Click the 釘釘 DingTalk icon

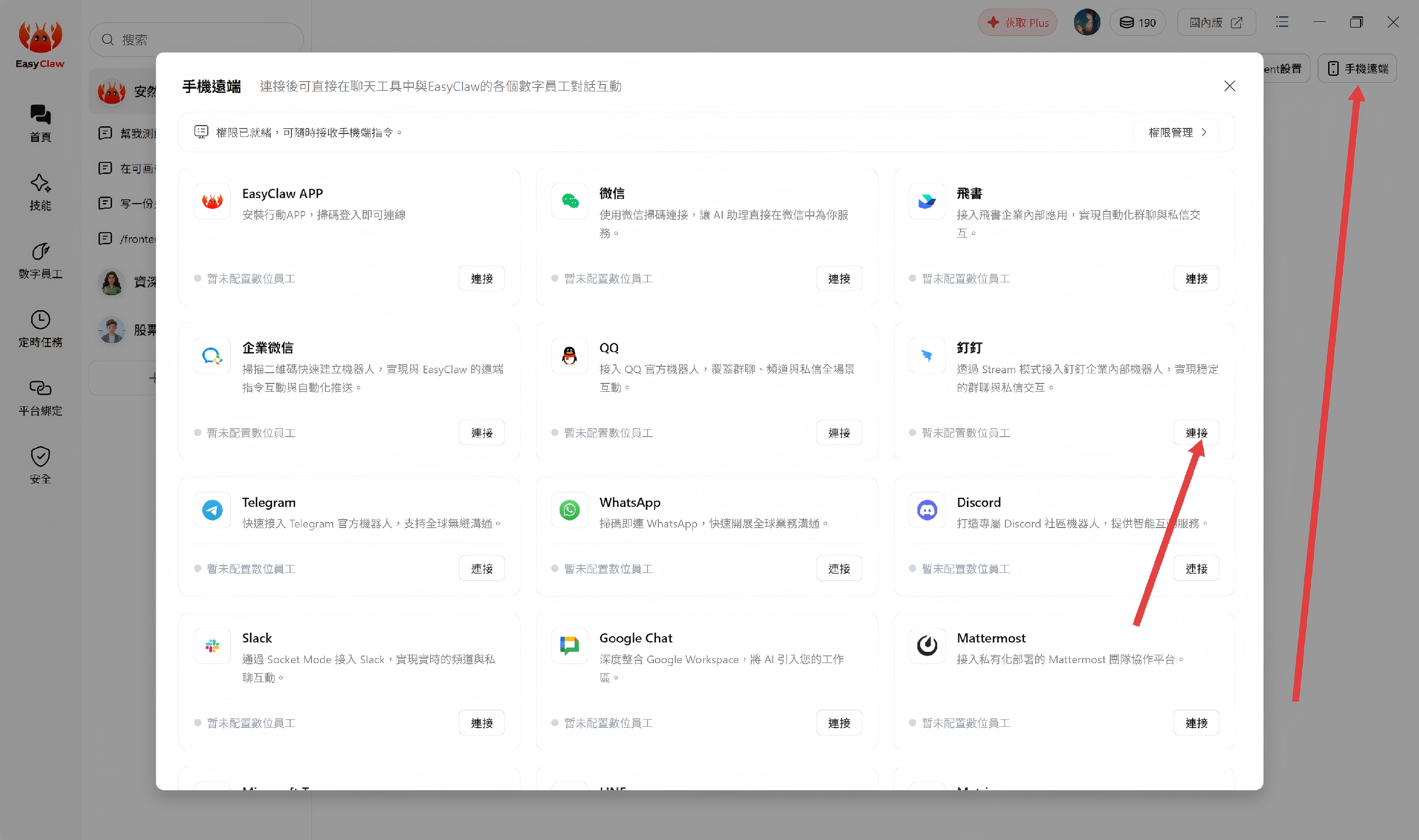[926, 356]
